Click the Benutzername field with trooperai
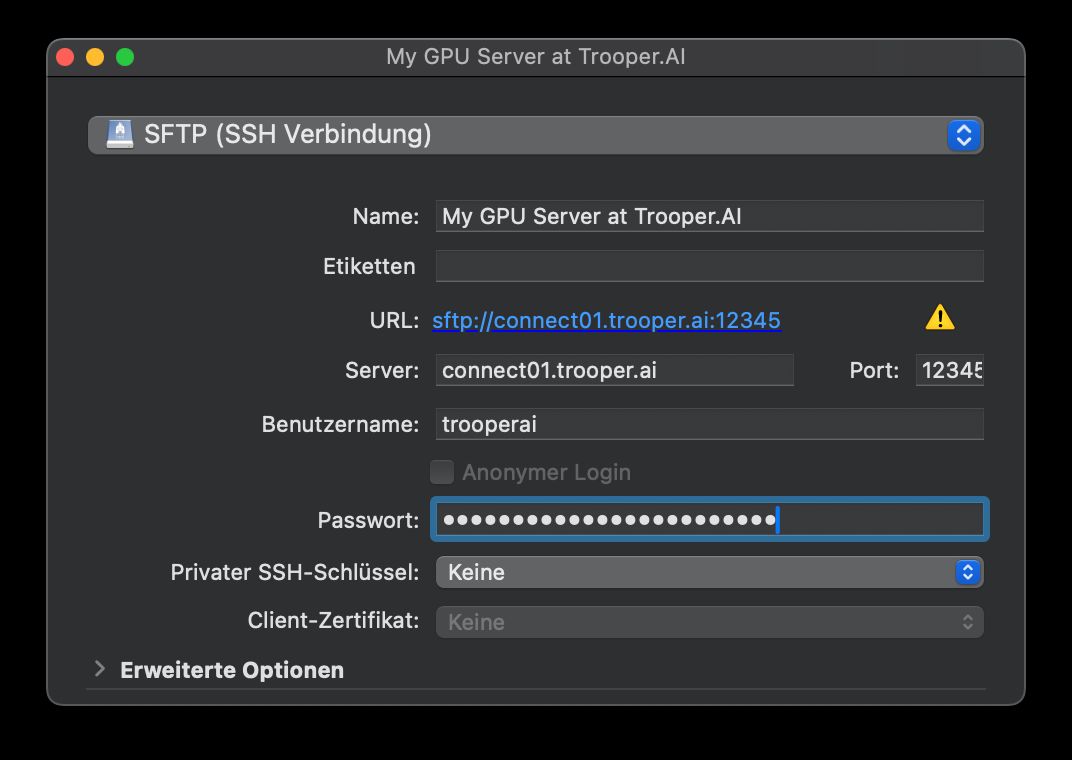Image resolution: width=1072 pixels, height=760 pixels. point(710,424)
